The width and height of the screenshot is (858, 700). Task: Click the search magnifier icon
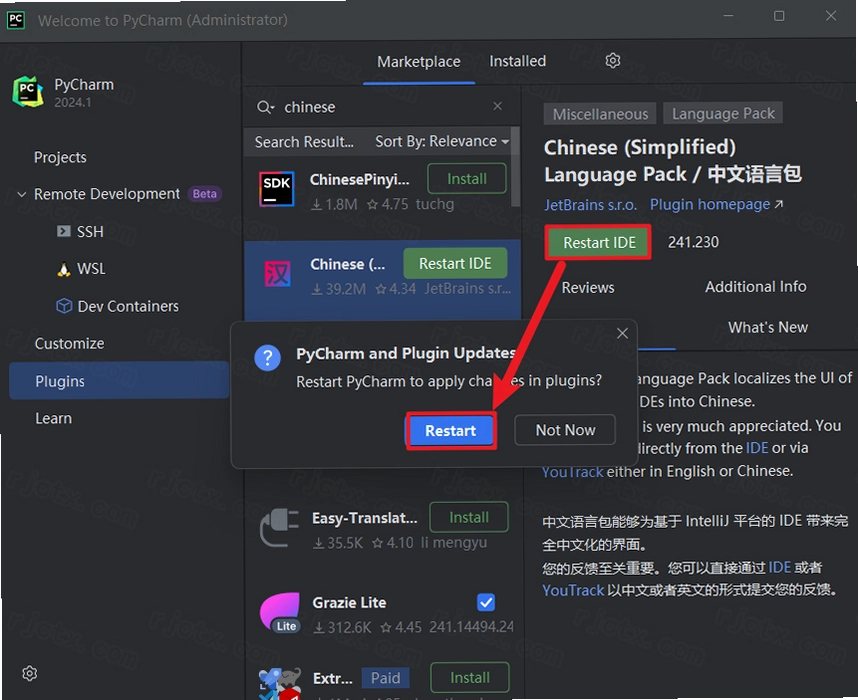[265, 107]
